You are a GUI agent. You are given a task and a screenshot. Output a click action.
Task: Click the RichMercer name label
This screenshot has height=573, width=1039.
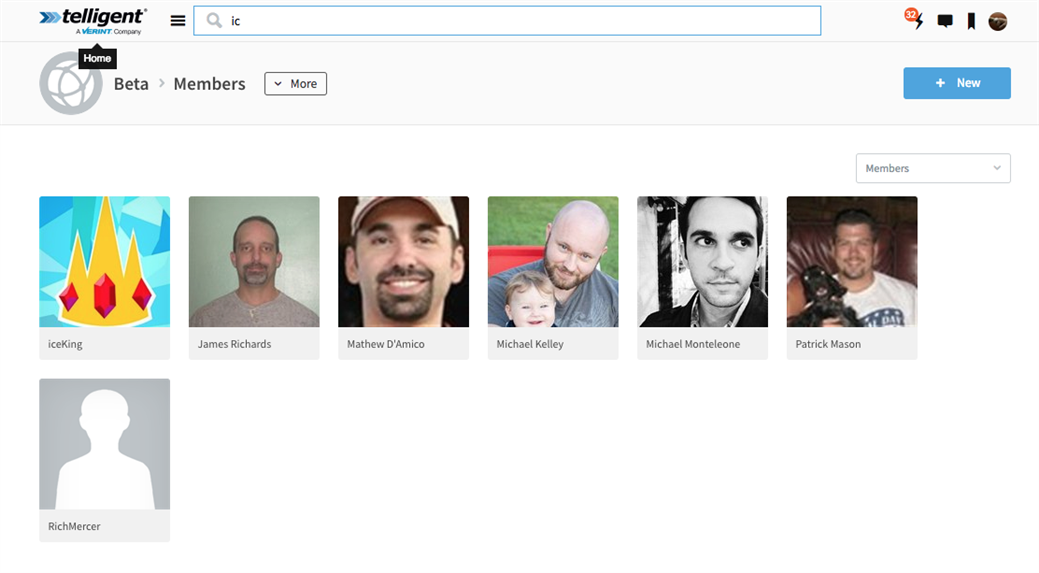tap(74, 527)
